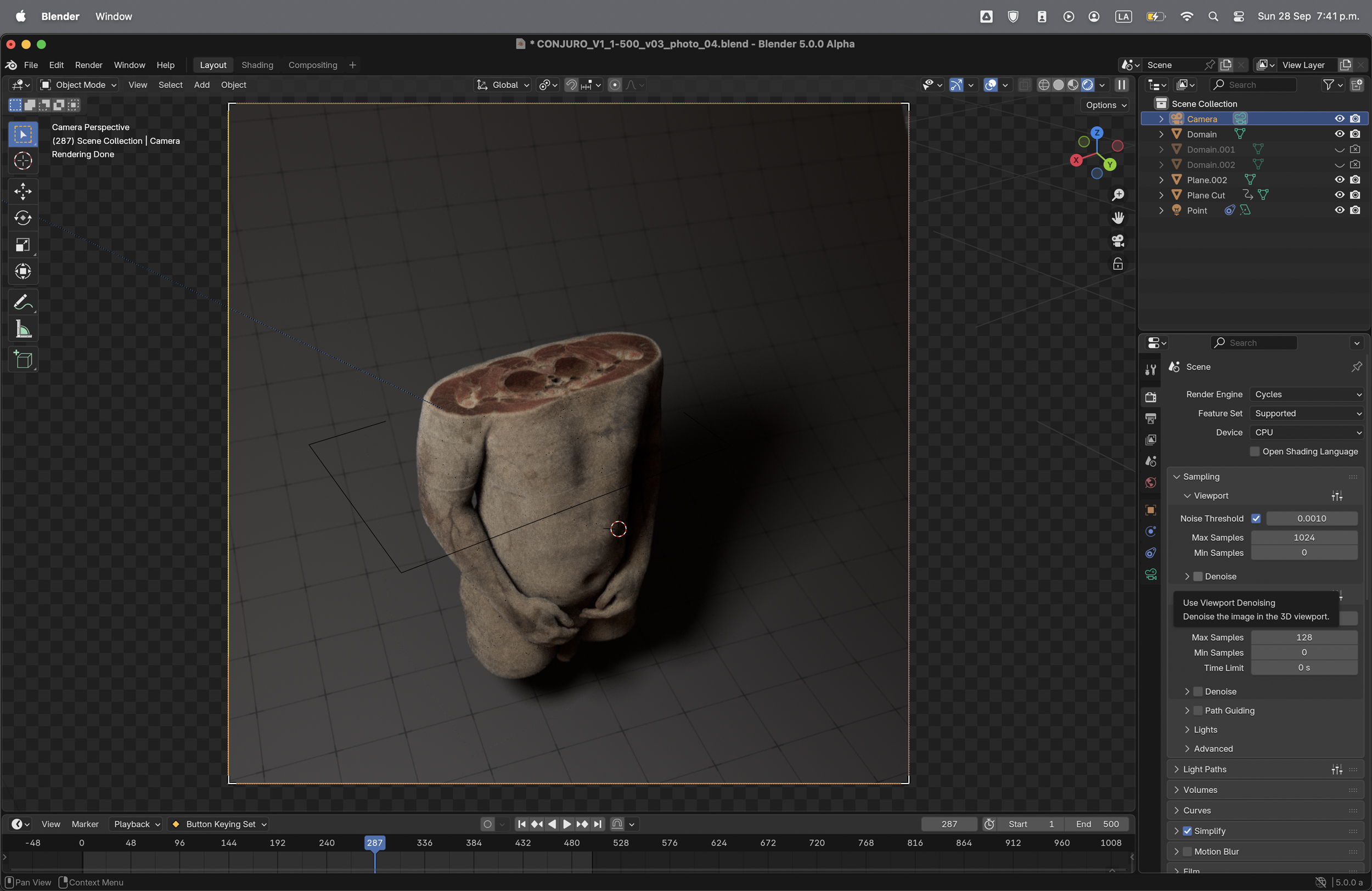Select the Measure tool
Viewport: 1372px width, 891px height.
point(23,329)
